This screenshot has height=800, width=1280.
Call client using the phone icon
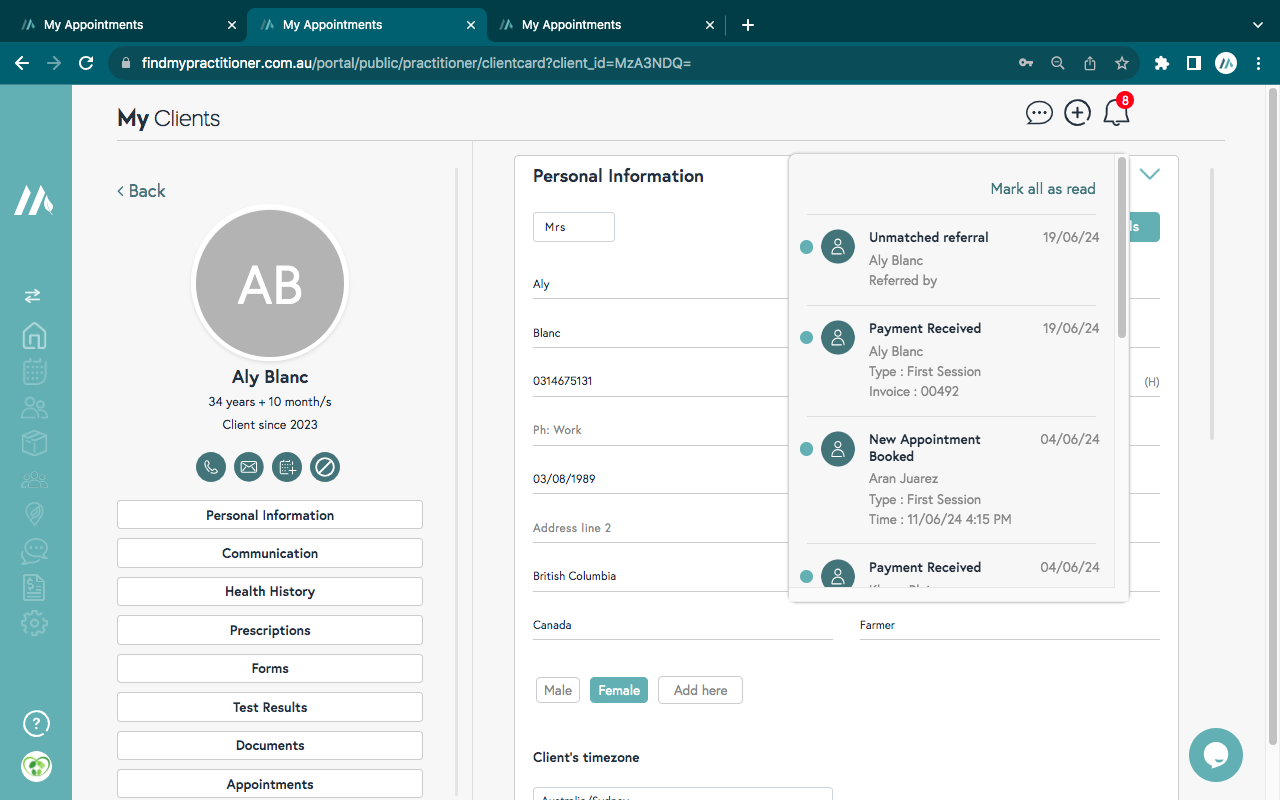211,466
